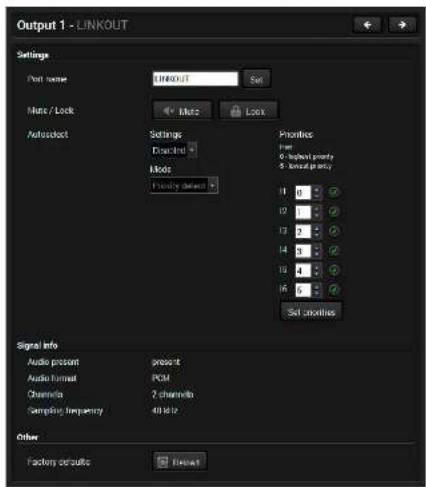The height and width of the screenshot is (487, 426).
Task: Click the '48 kHz' sampling frequency value
Action: (x=165, y=410)
